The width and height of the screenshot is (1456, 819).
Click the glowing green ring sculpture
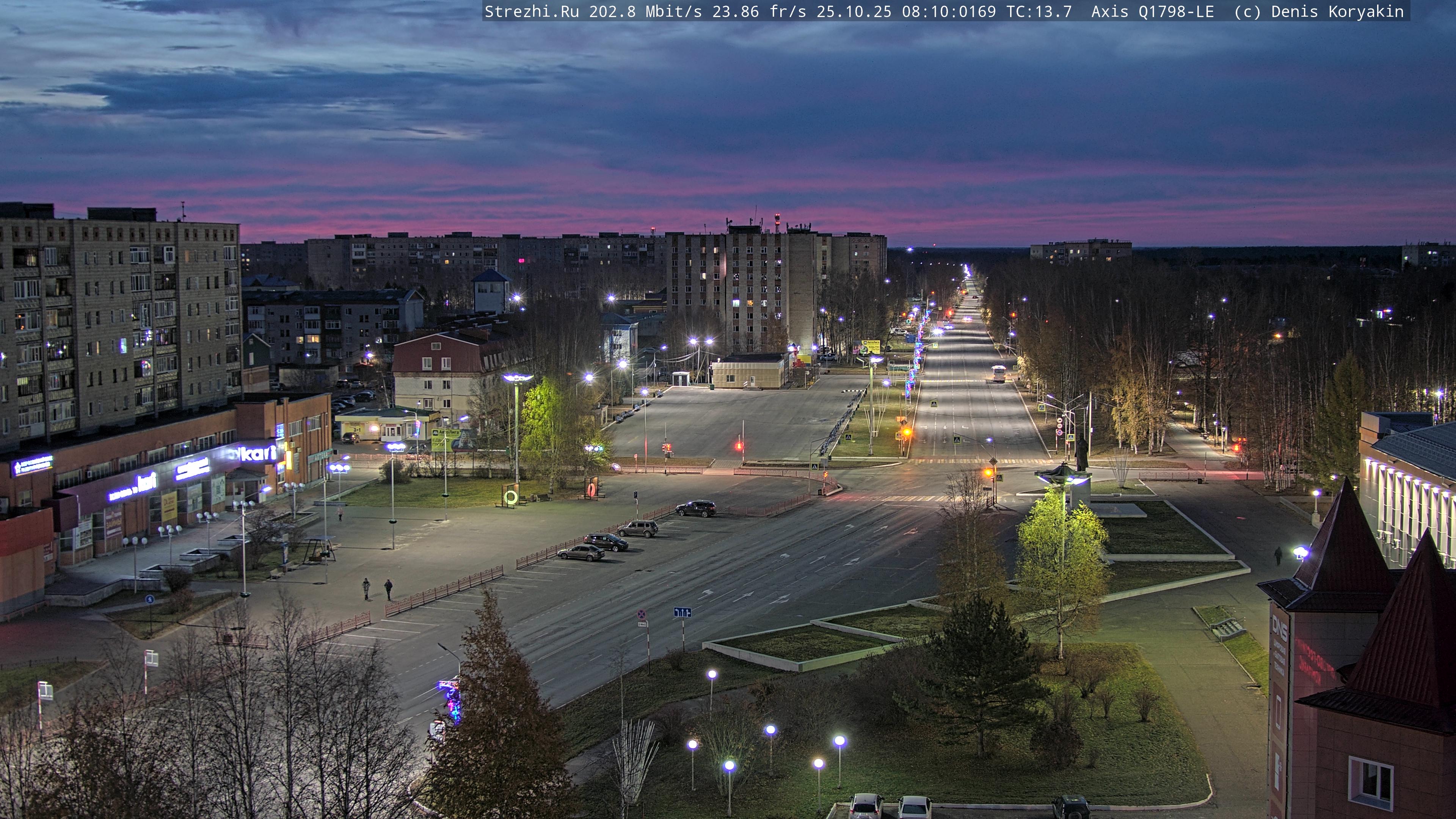tap(511, 497)
